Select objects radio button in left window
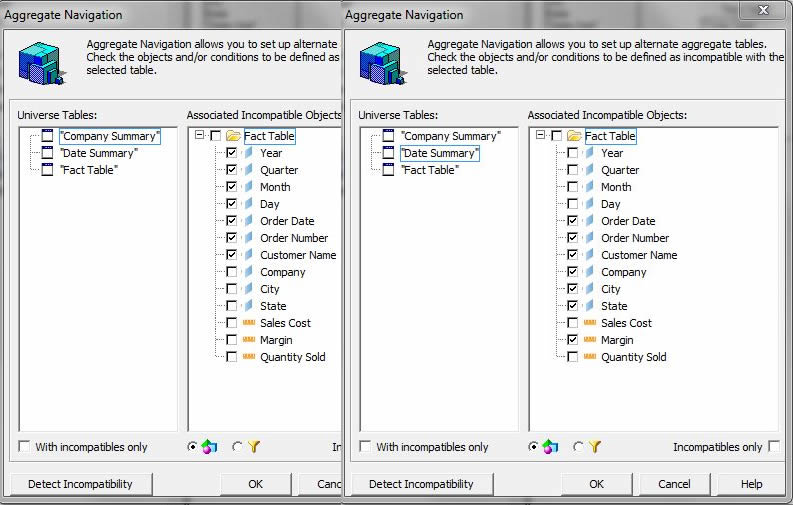 point(192,447)
